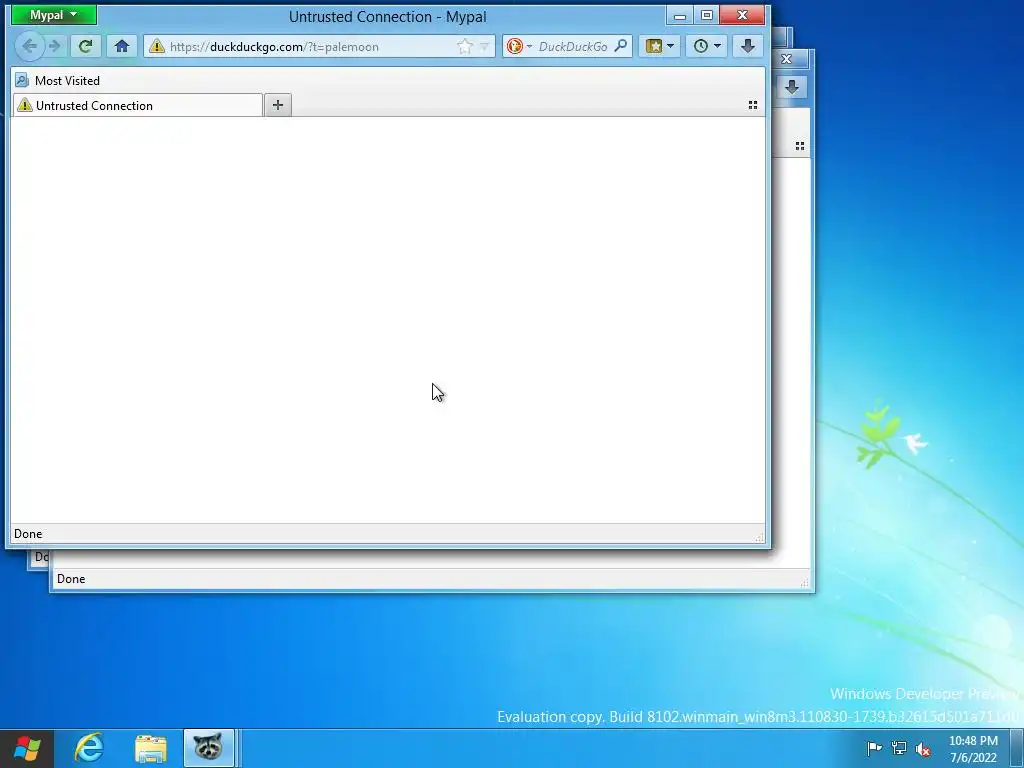
Task: Click the warning triangle site identity icon
Action: pos(157,46)
